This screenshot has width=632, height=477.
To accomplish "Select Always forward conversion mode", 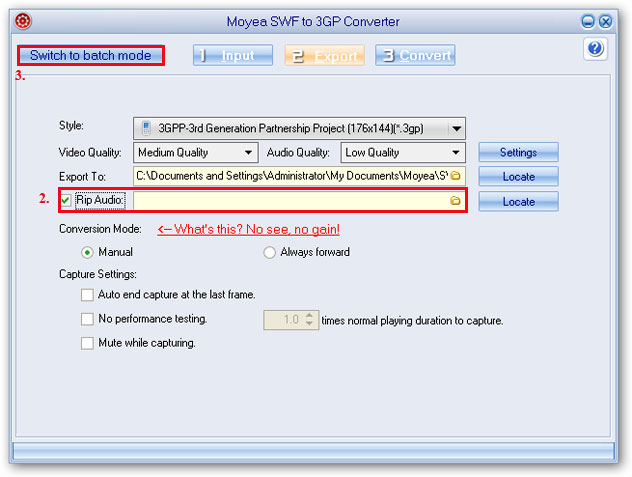I will (269, 253).
